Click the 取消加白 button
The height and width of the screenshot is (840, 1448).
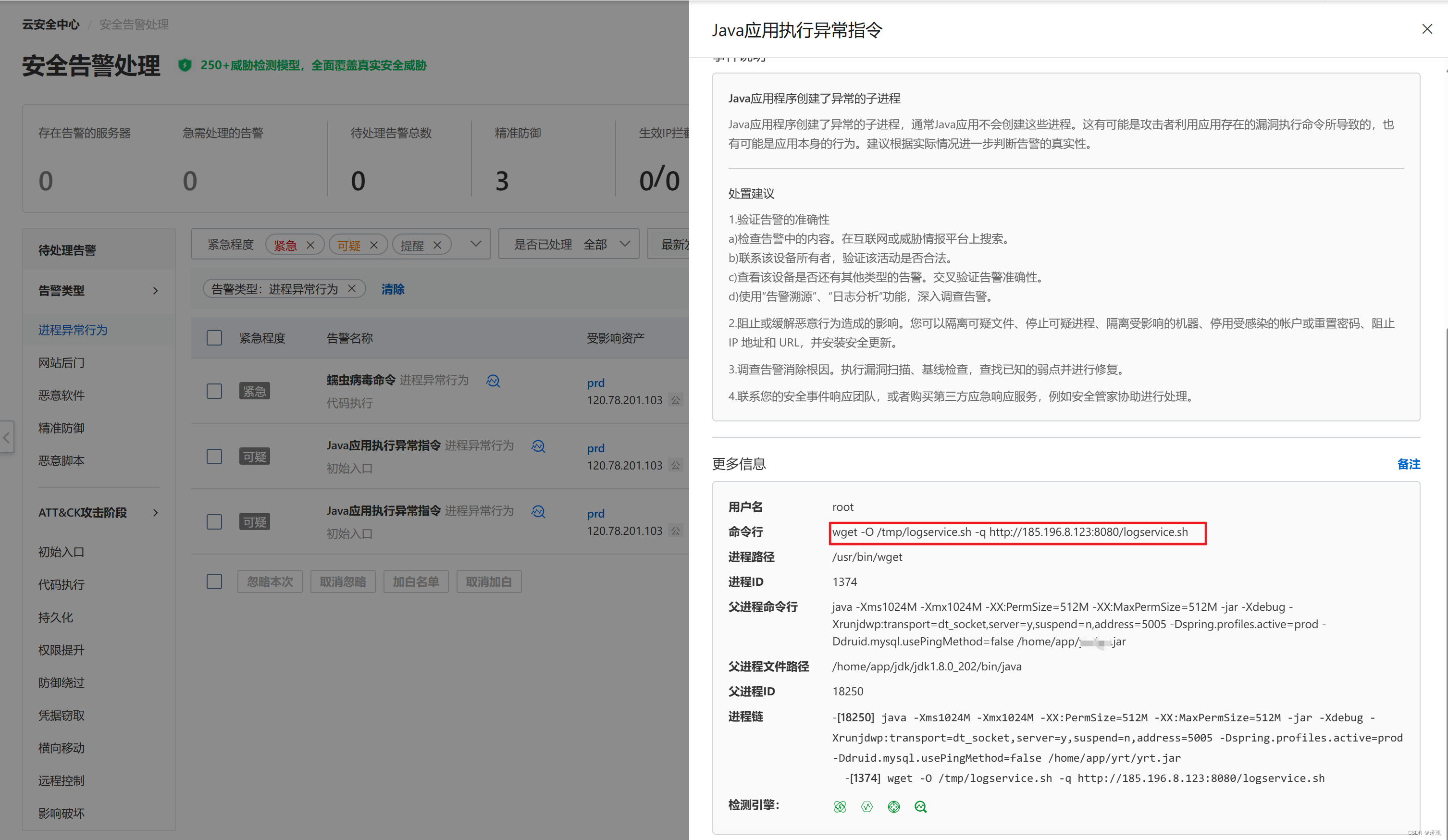point(489,581)
